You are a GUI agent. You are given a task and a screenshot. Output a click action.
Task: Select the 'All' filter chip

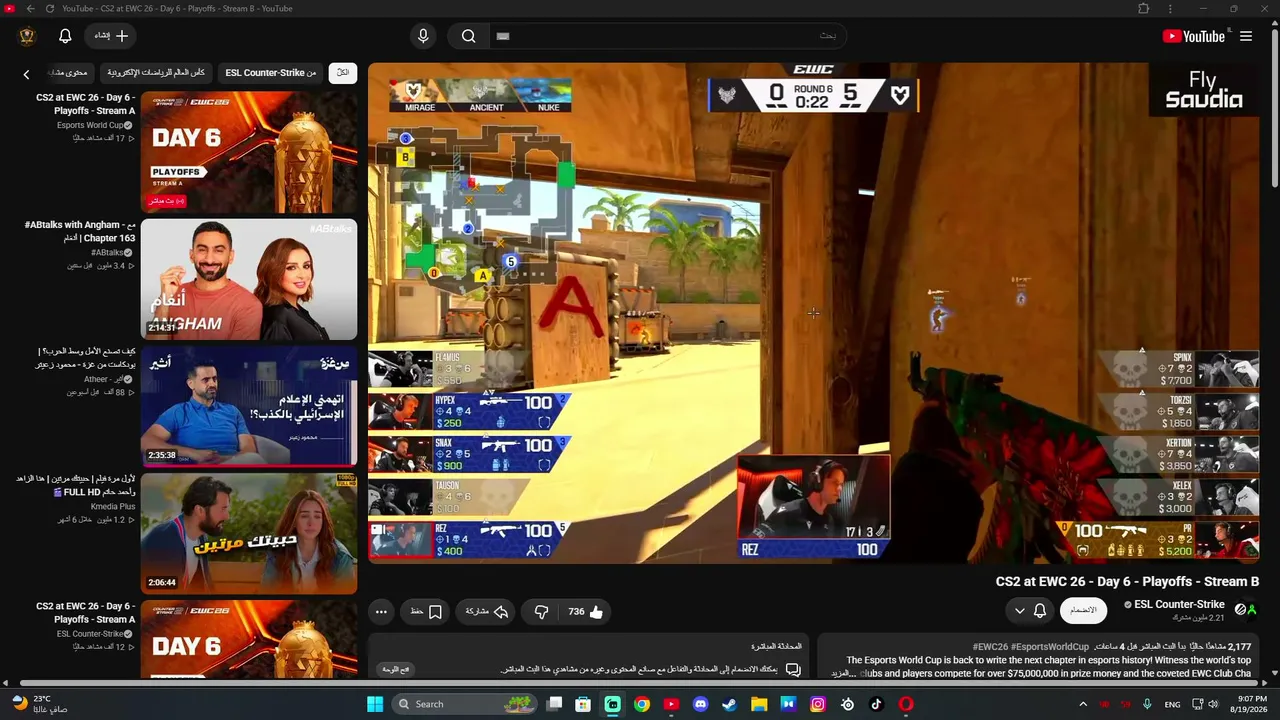(x=343, y=73)
